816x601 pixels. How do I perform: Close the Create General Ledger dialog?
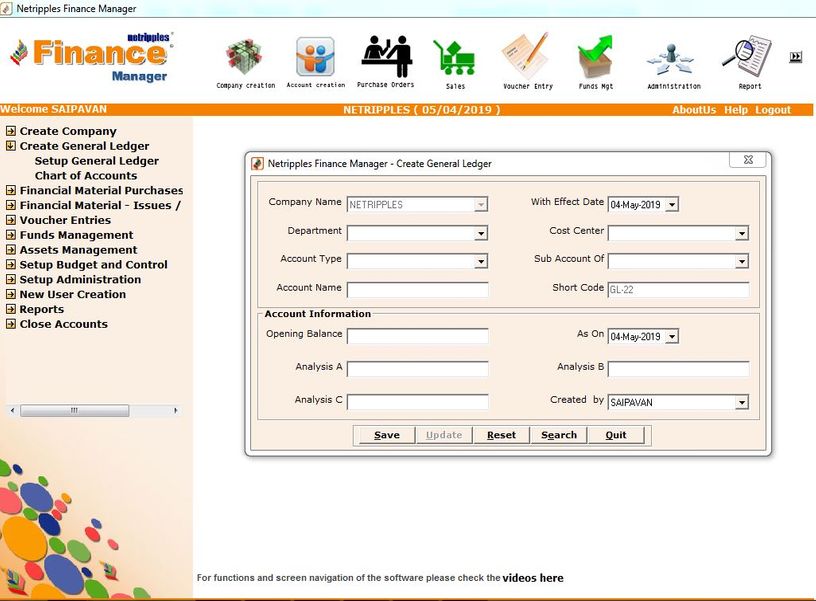(748, 160)
